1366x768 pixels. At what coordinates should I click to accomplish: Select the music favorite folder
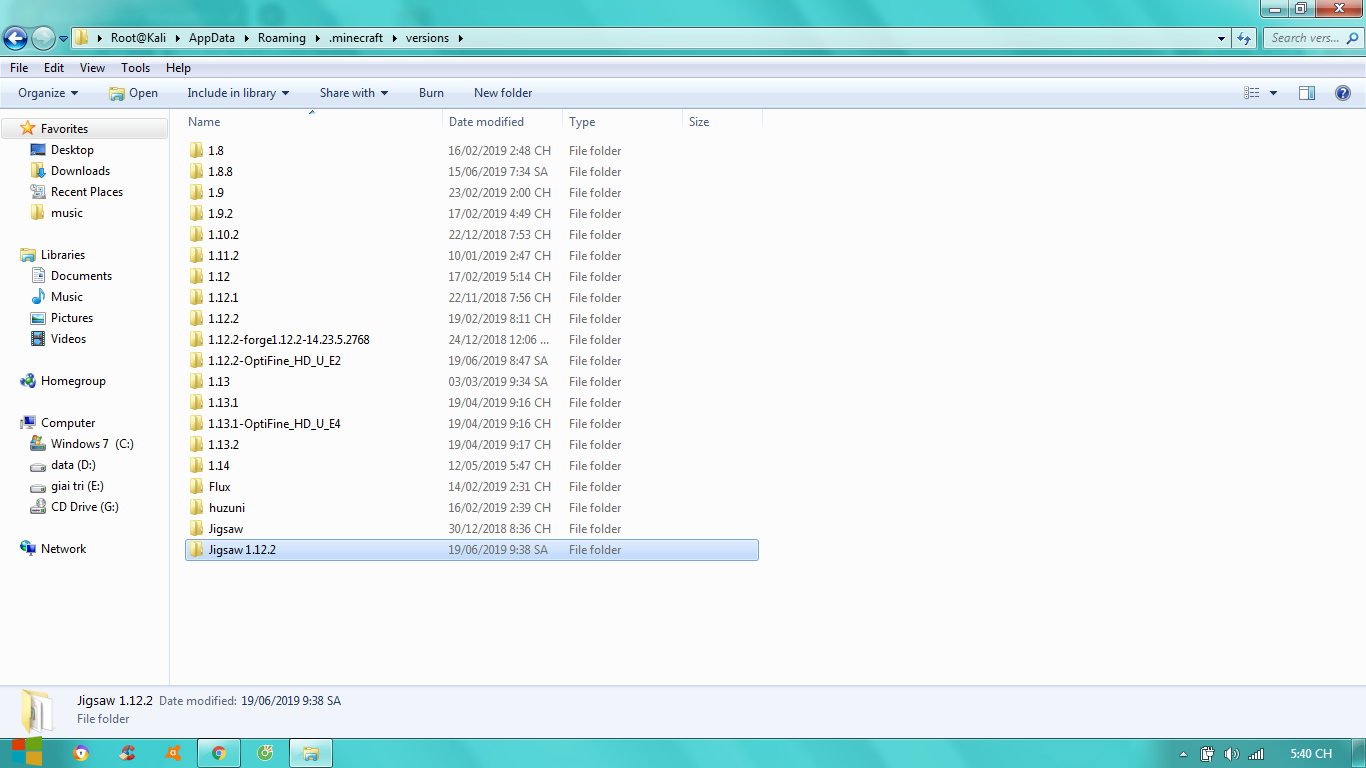click(67, 213)
